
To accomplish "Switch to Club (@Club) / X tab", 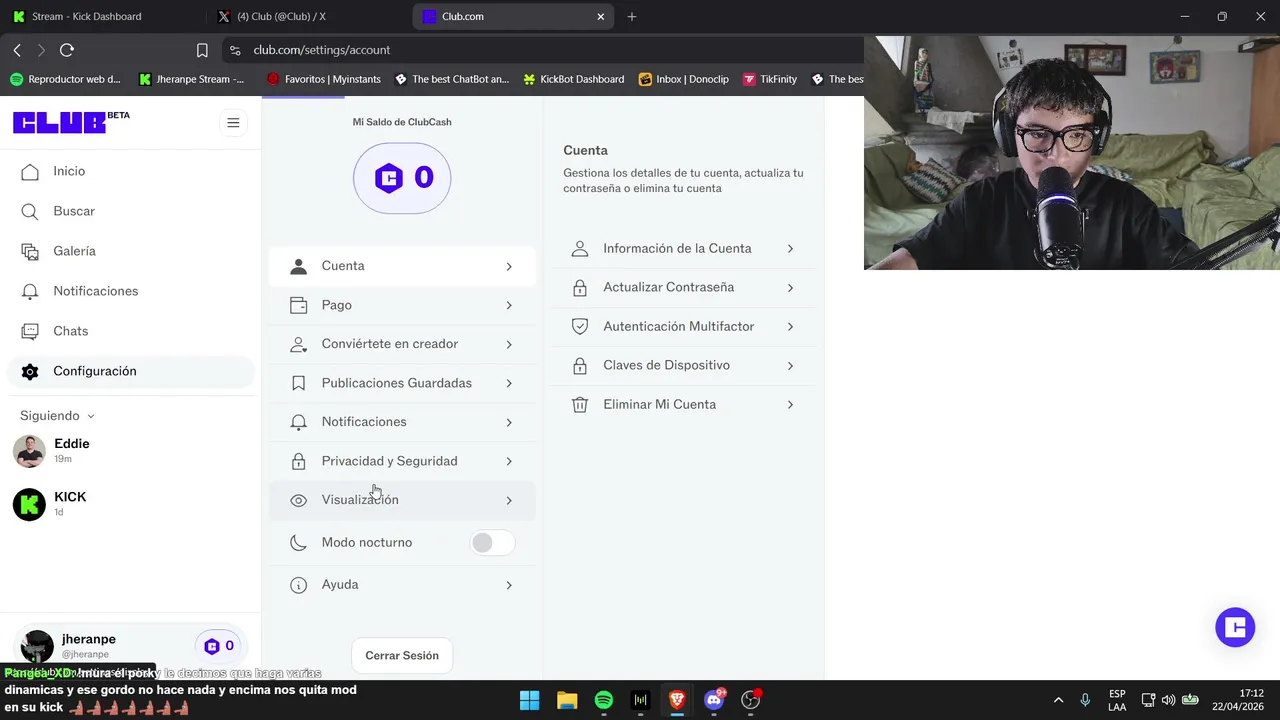I will 310,16.
